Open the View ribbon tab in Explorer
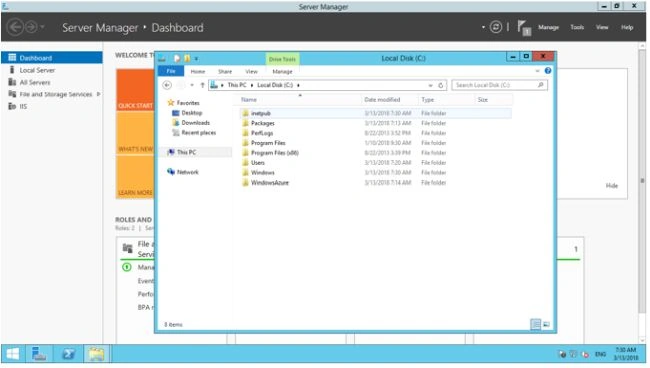The image size is (650, 368). click(251, 72)
